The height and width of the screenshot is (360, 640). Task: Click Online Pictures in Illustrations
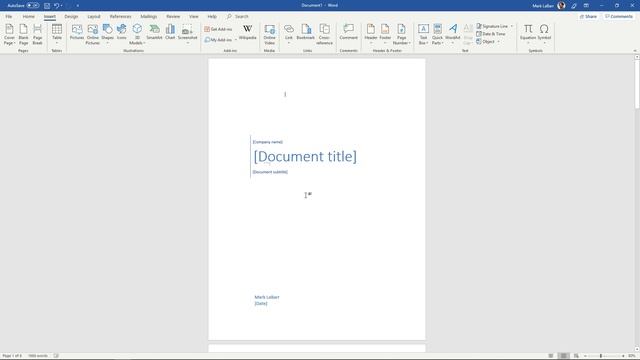(x=93, y=34)
